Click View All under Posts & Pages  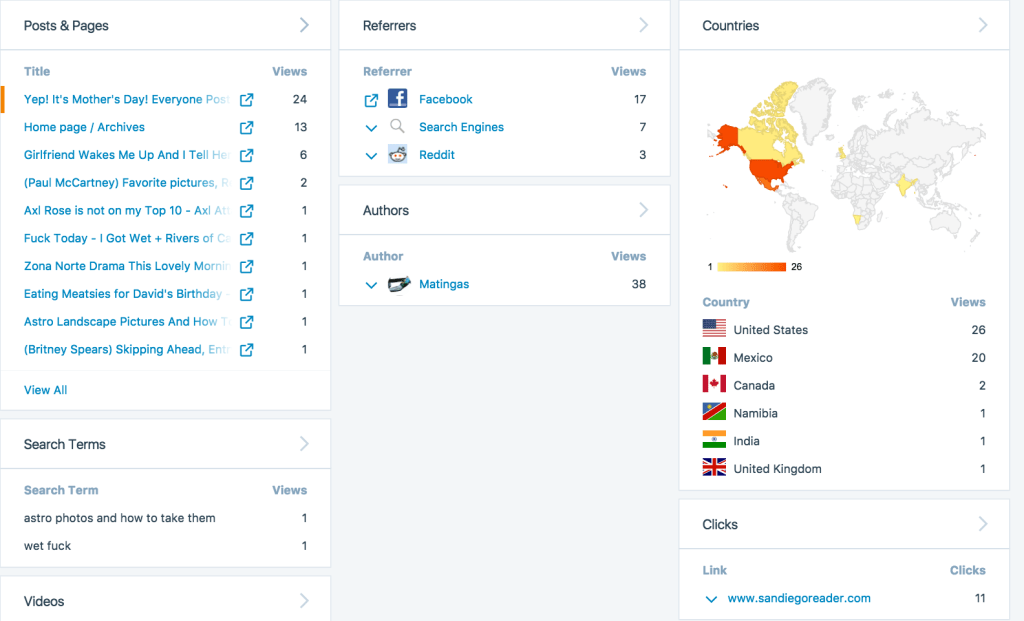(46, 390)
